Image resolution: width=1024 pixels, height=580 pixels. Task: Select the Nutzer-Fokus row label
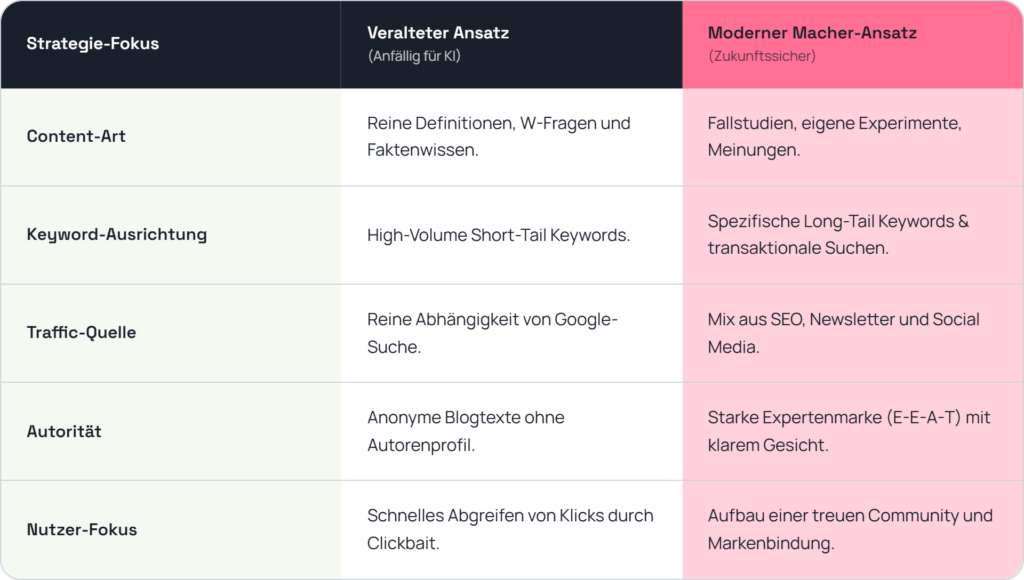pyautogui.click(x=82, y=529)
